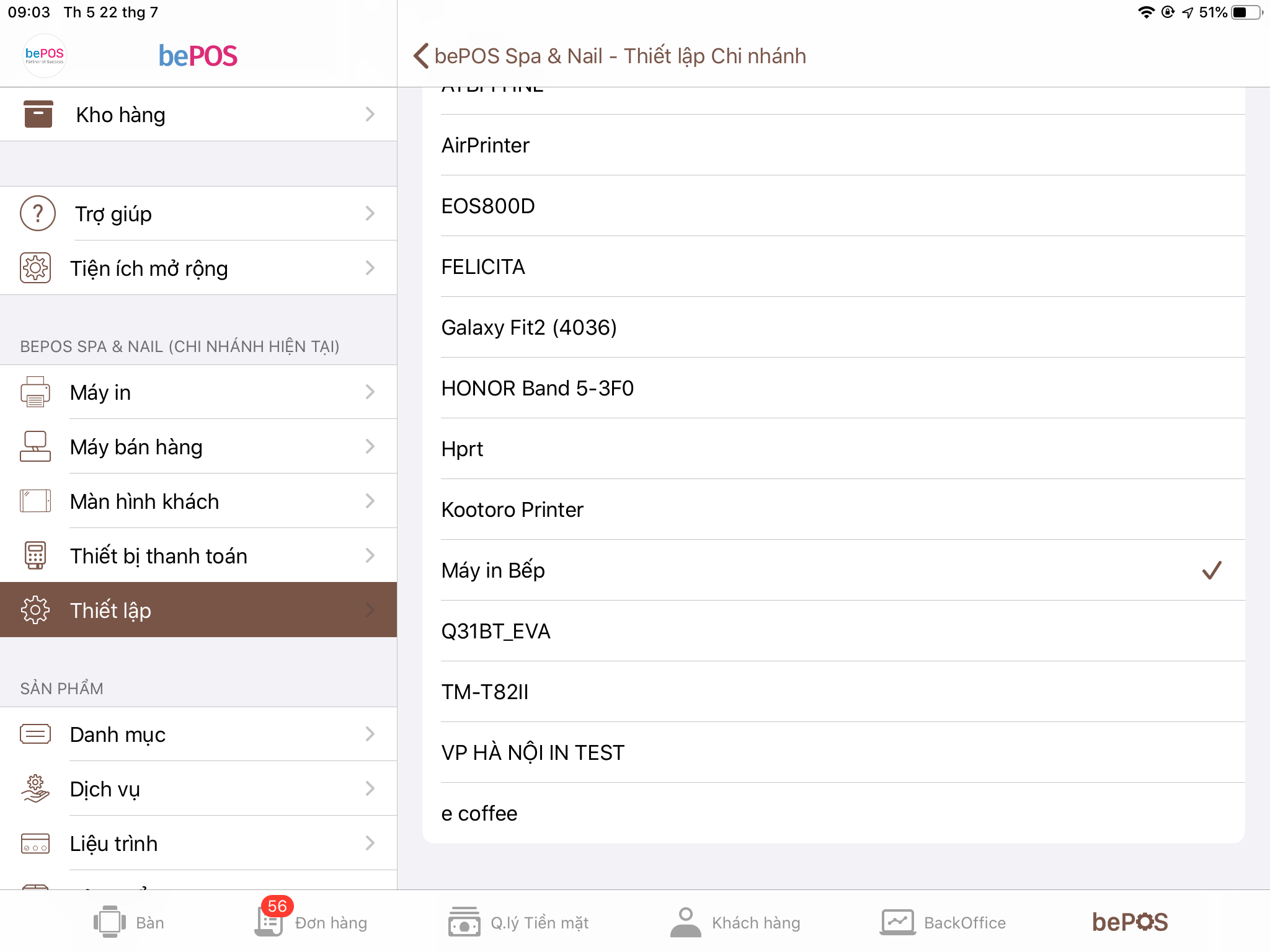Open the Máy bán hàng menu entry

click(198, 446)
